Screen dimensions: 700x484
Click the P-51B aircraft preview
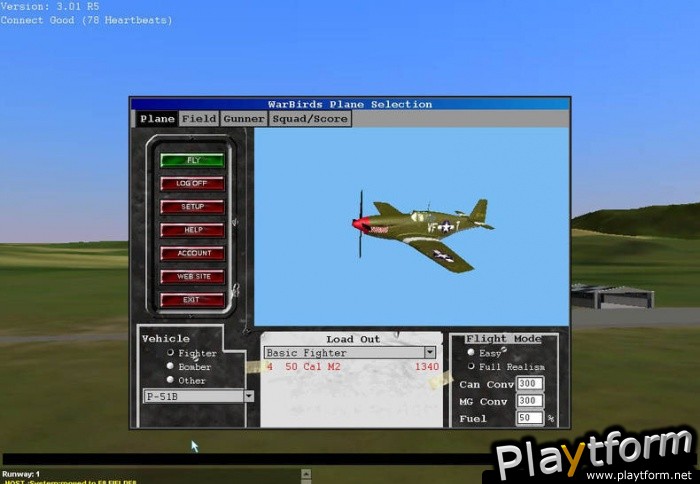[x=422, y=231]
